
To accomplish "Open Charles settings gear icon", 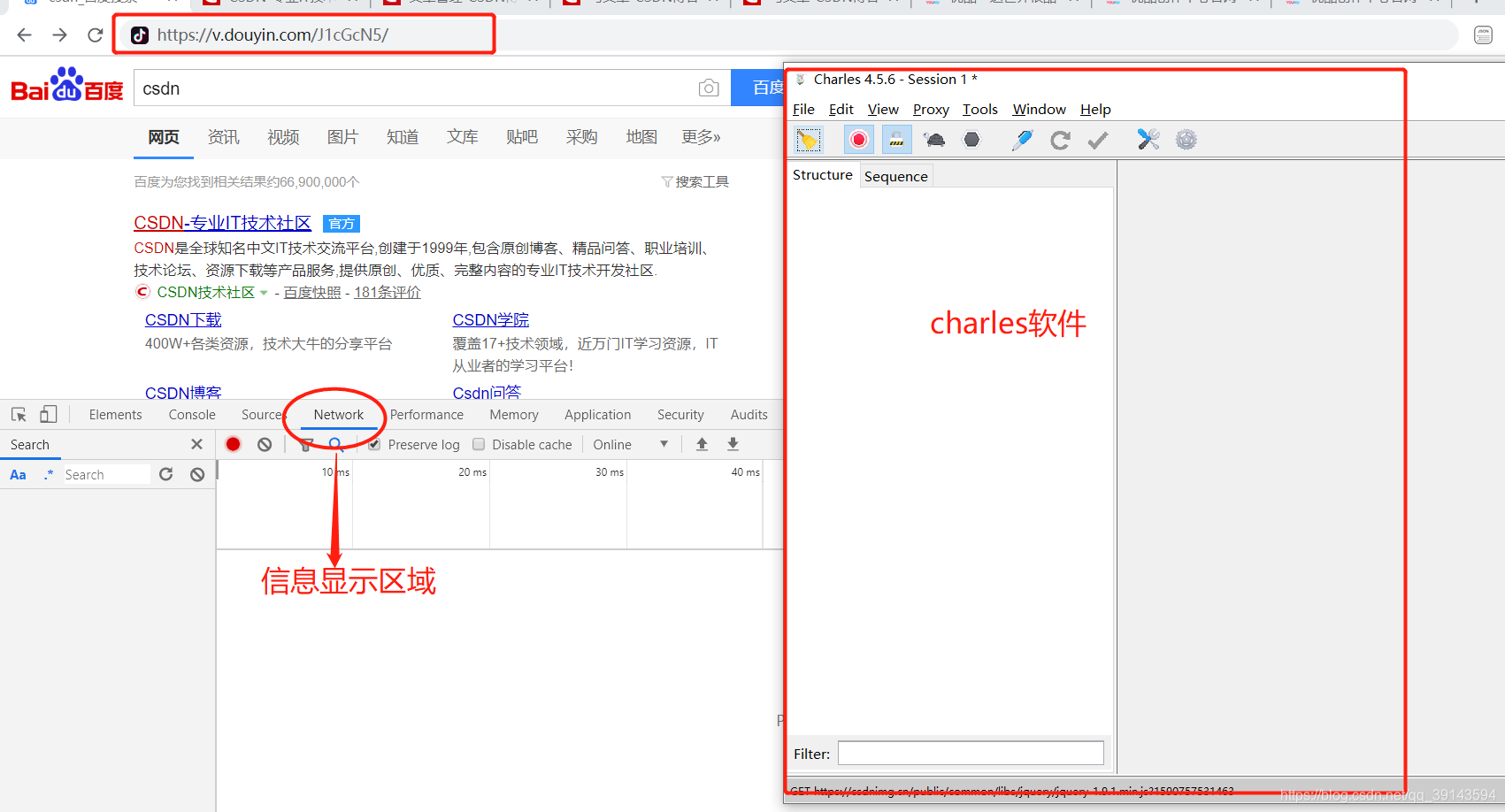I will [x=1186, y=139].
